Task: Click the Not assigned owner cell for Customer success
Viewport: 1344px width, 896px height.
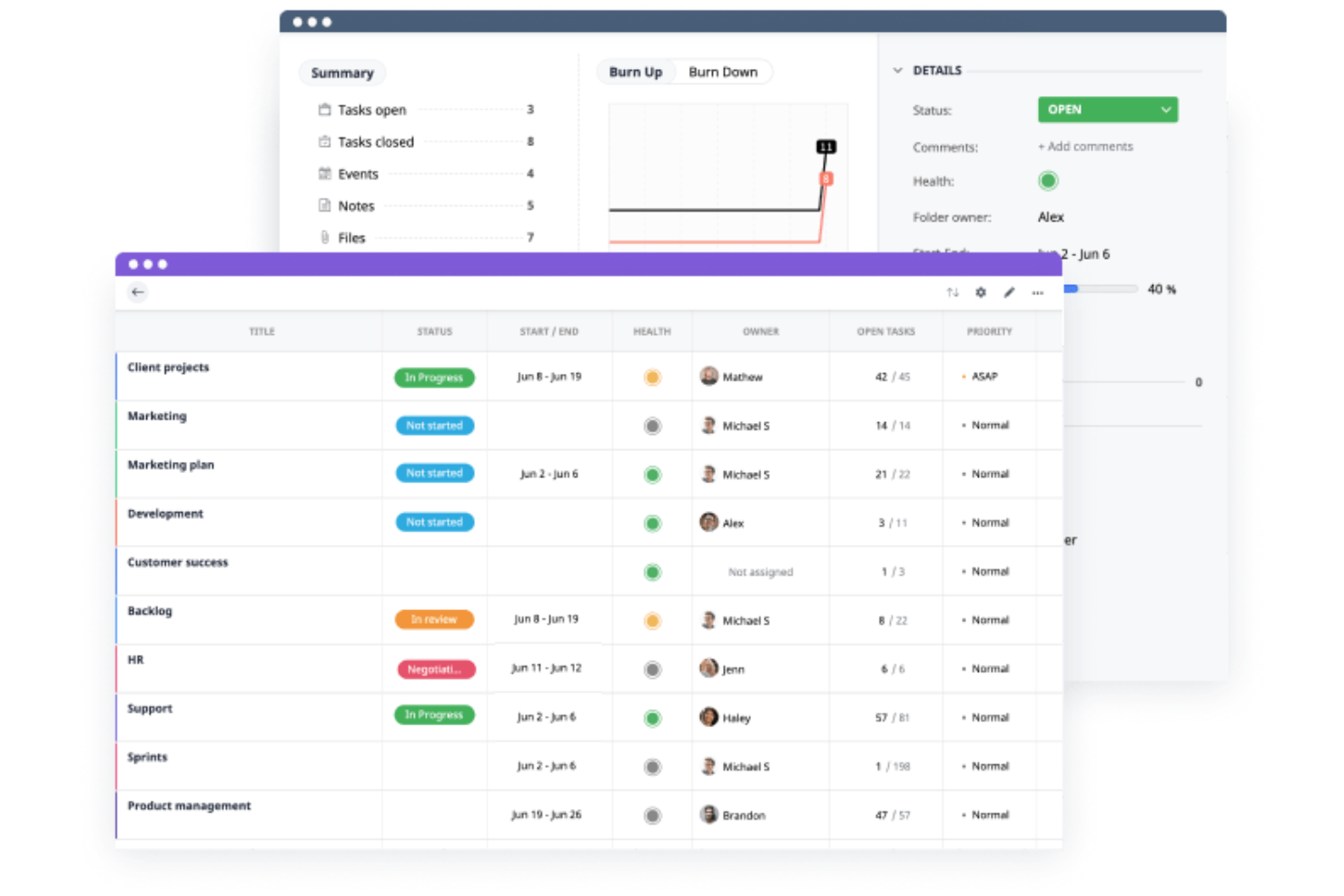Action: click(761, 572)
